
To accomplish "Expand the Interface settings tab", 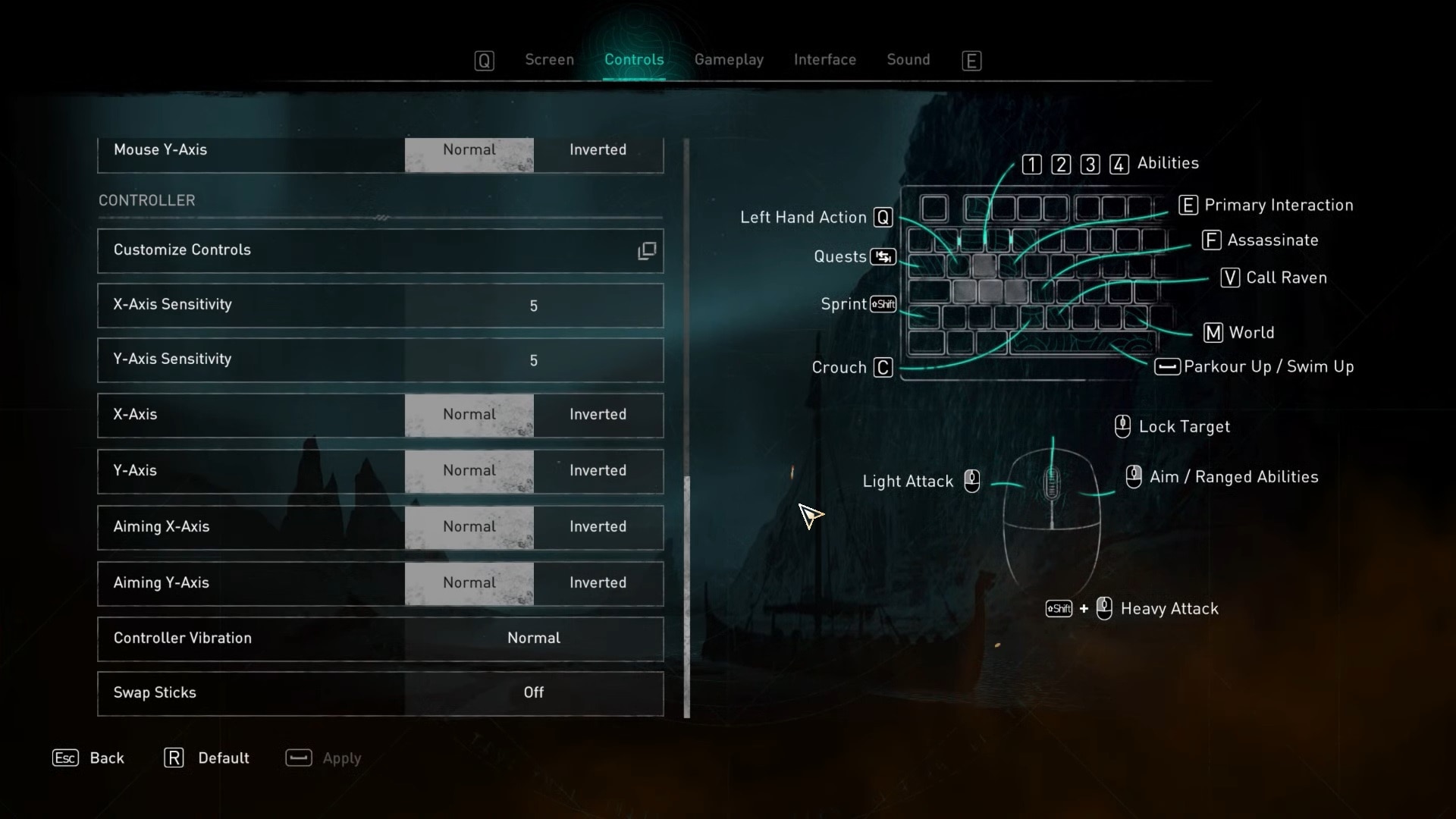I will pos(824,59).
